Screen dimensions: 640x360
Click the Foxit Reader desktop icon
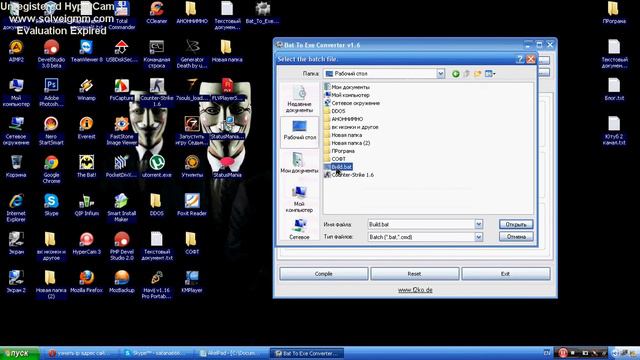click(192, 204)
